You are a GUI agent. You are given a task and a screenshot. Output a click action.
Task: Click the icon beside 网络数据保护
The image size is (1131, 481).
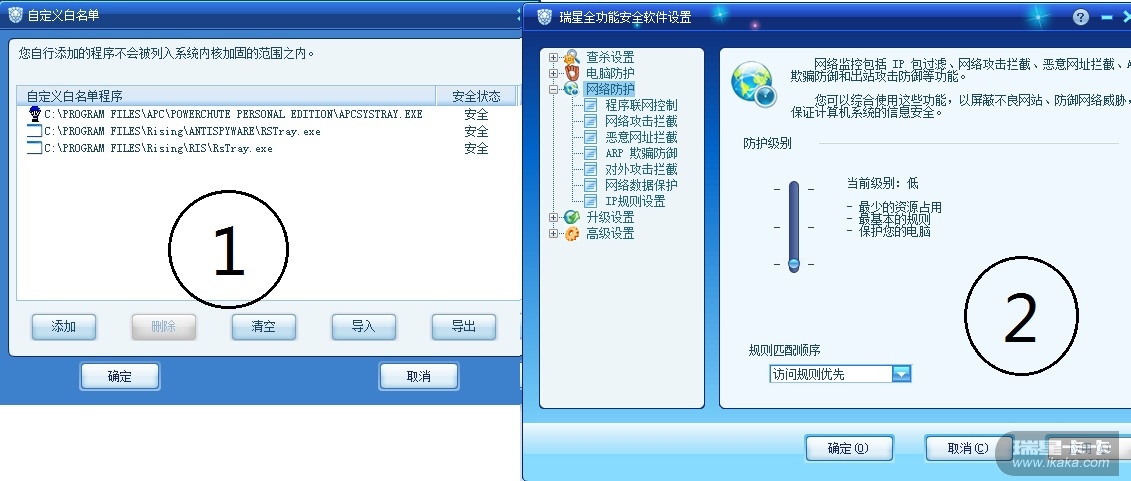[591, 185]
